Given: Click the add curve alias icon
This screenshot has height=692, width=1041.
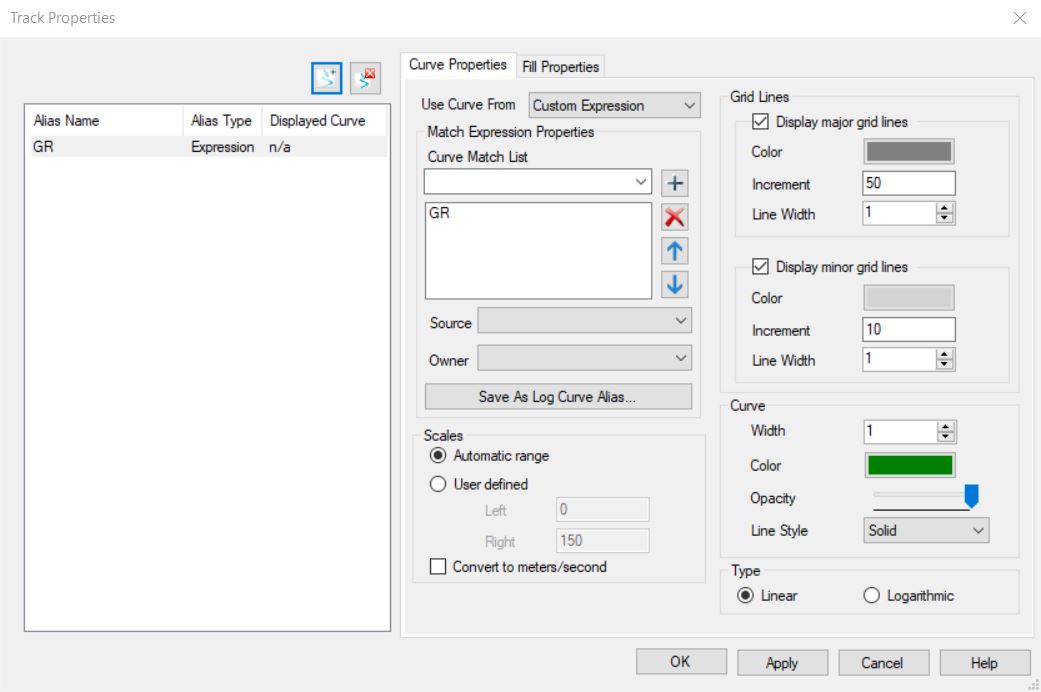Looking at the screenshot, I should [x=327, y=78].
